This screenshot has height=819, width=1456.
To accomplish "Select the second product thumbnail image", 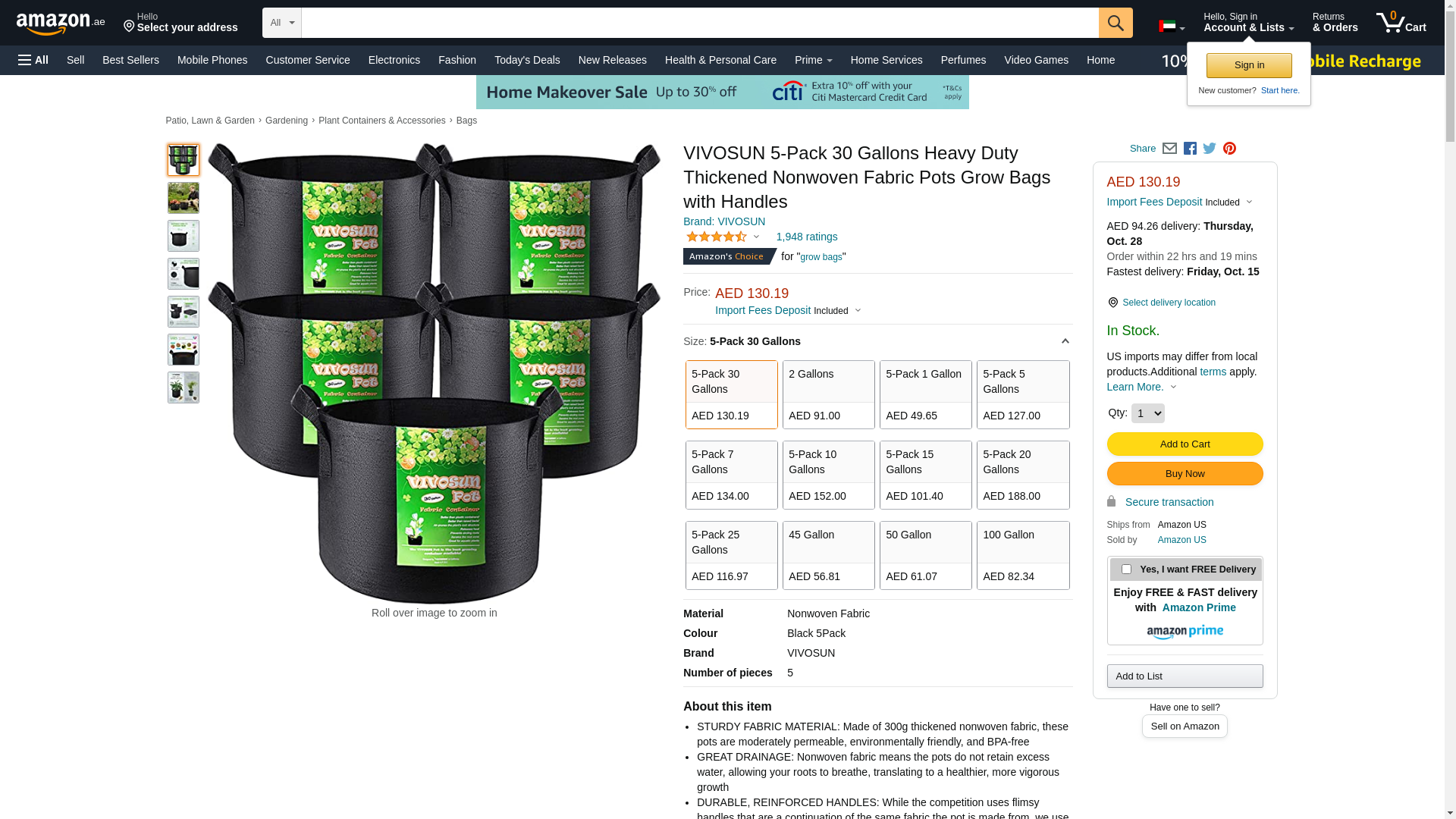I will [x=184, y=198].
